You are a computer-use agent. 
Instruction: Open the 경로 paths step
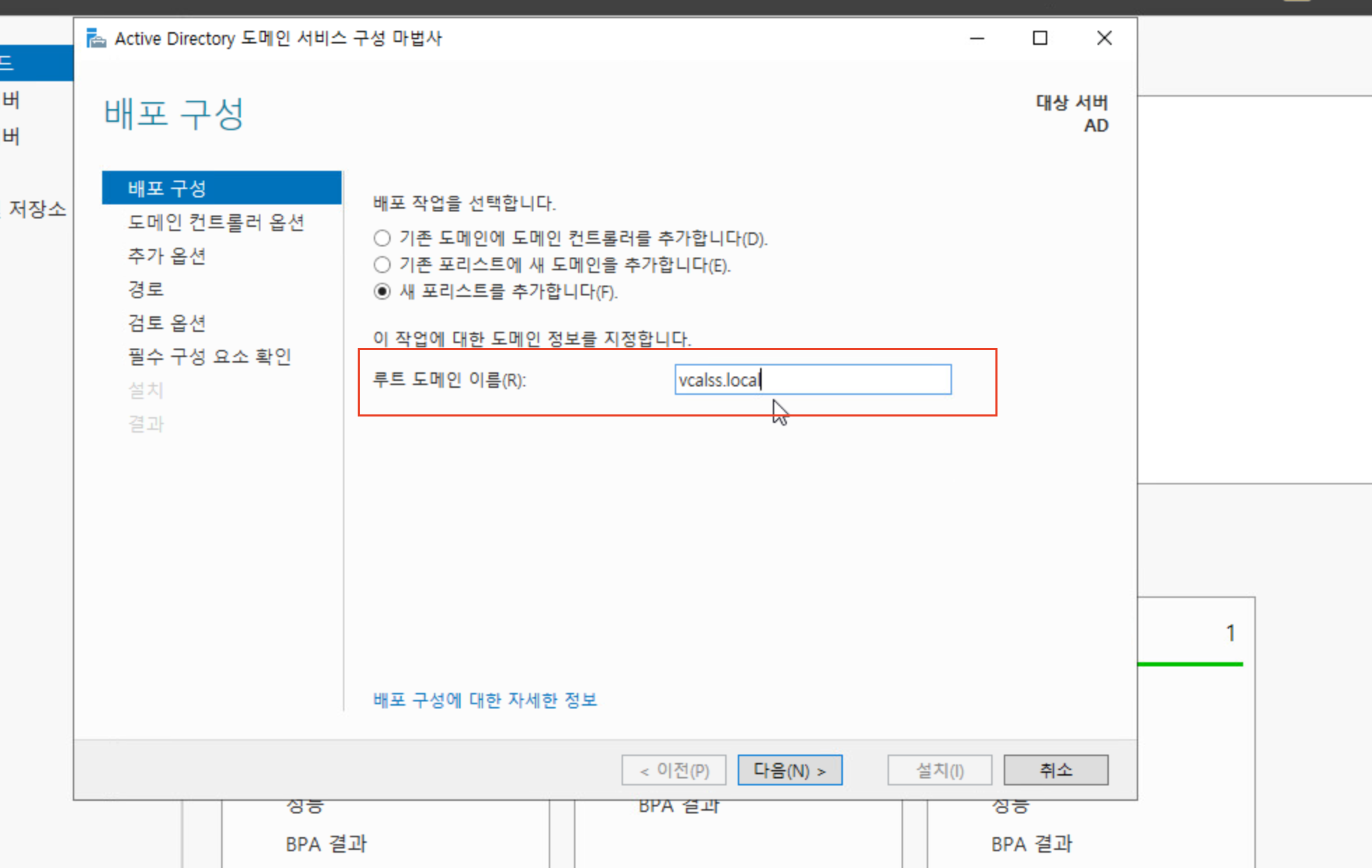[146, 289]
